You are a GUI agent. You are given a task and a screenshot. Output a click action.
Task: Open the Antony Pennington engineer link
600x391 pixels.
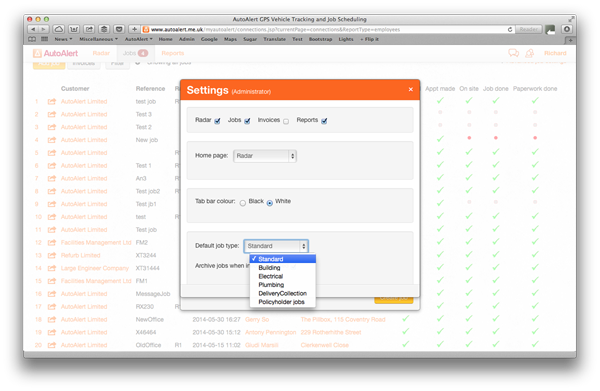[271, 332]
